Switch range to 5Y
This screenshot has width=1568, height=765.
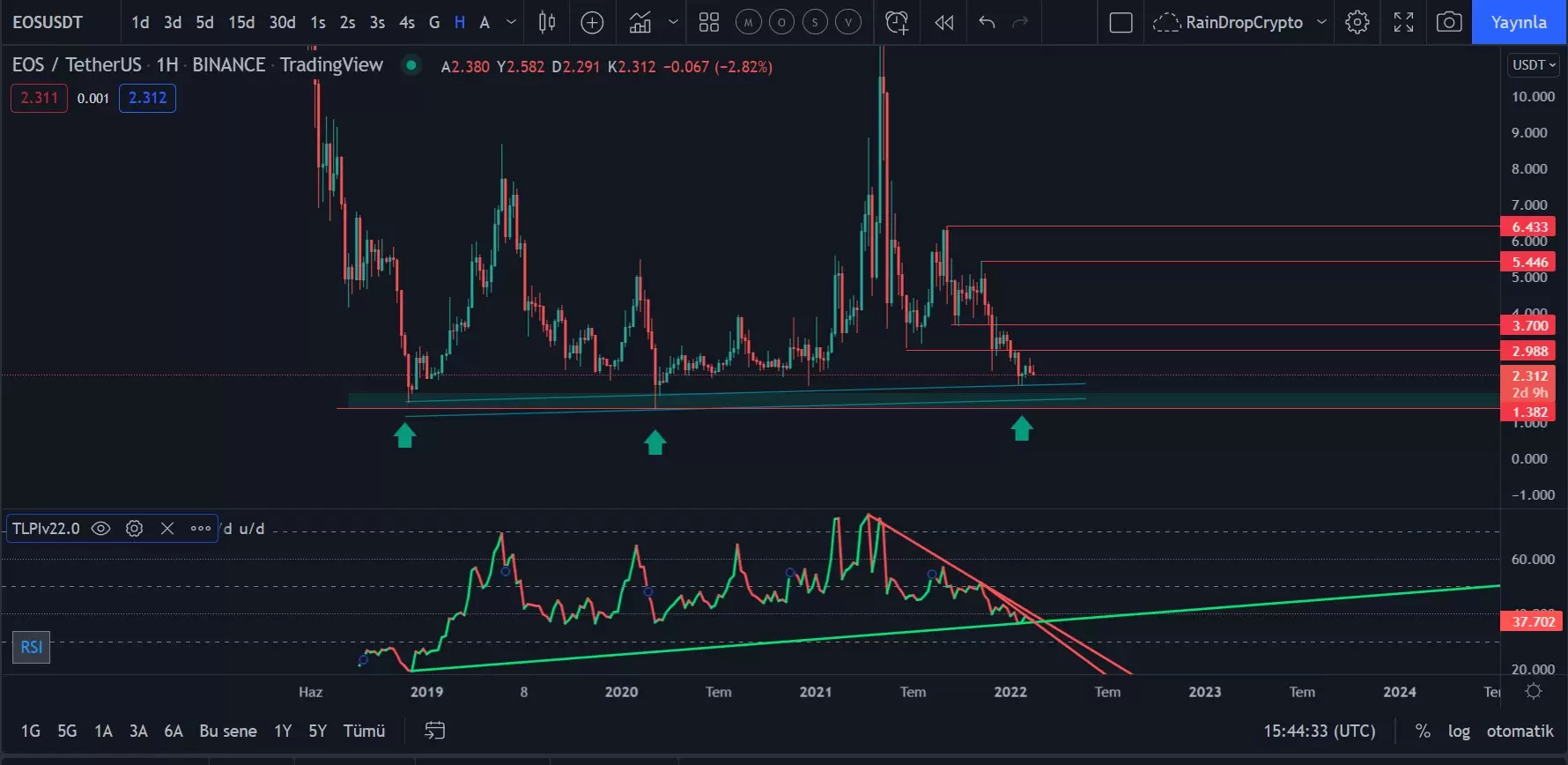(x=317, y=731)
